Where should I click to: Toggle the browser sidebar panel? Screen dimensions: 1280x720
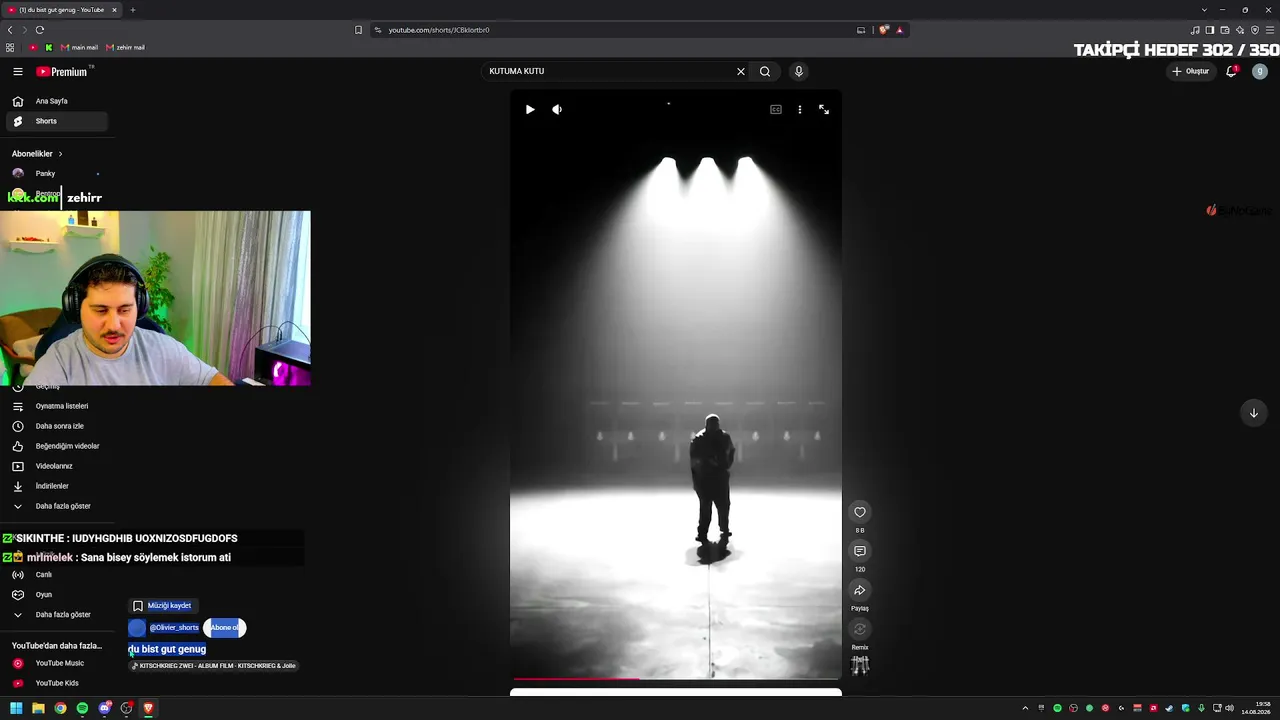point(1210,30)
